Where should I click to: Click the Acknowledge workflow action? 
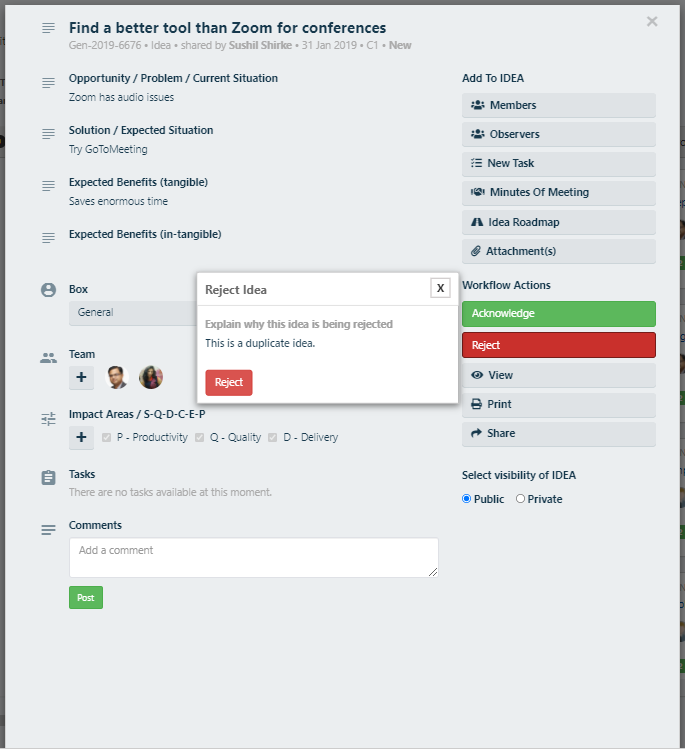[558, 313]
